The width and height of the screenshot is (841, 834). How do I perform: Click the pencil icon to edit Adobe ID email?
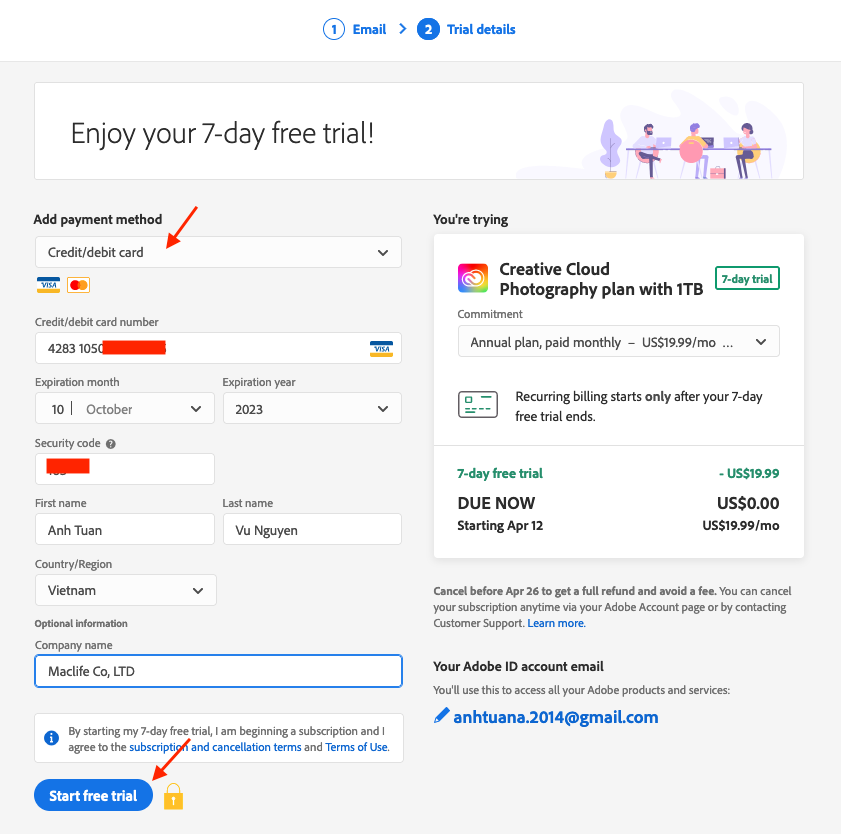pyautogui.click(x=441, y=716)
